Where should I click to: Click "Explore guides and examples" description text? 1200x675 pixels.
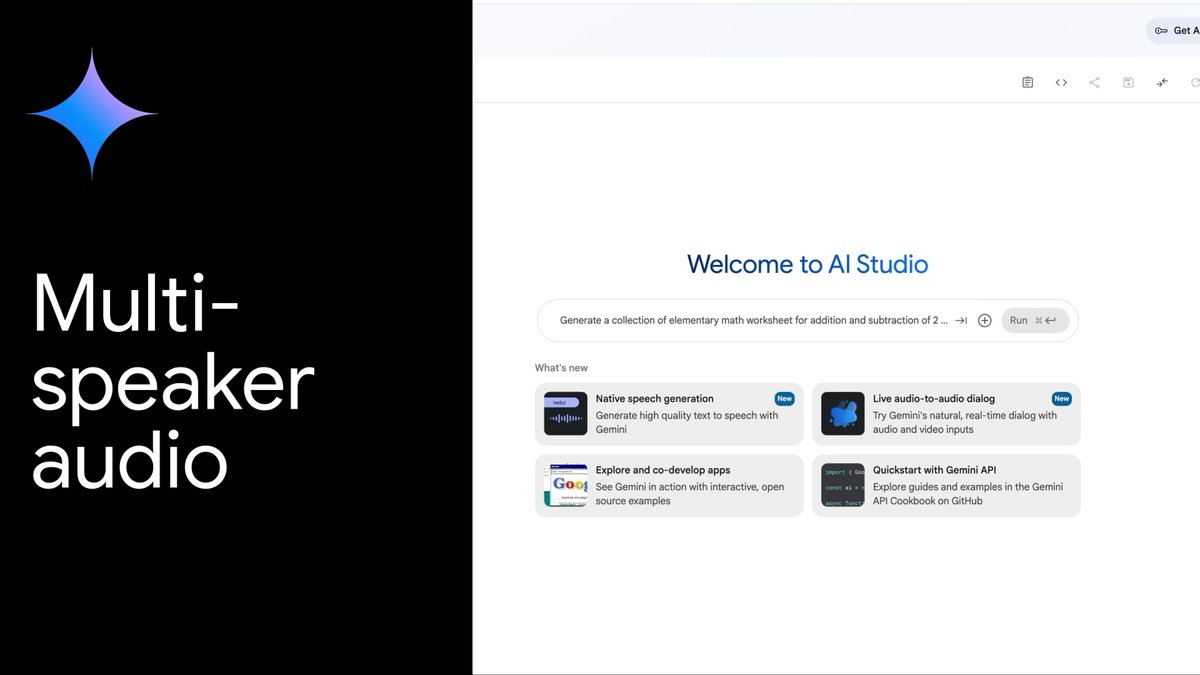click(968, 494)
